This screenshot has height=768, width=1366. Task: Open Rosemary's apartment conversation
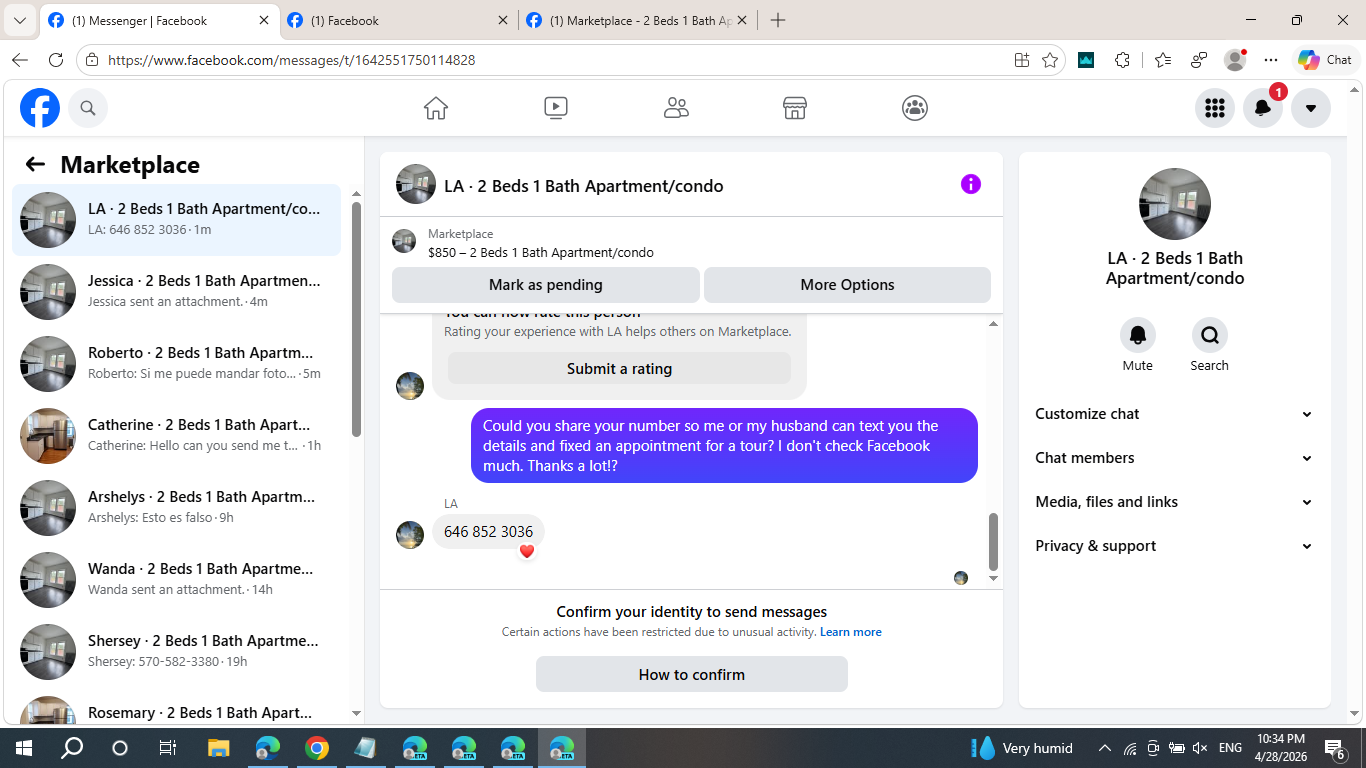(176, 707)
